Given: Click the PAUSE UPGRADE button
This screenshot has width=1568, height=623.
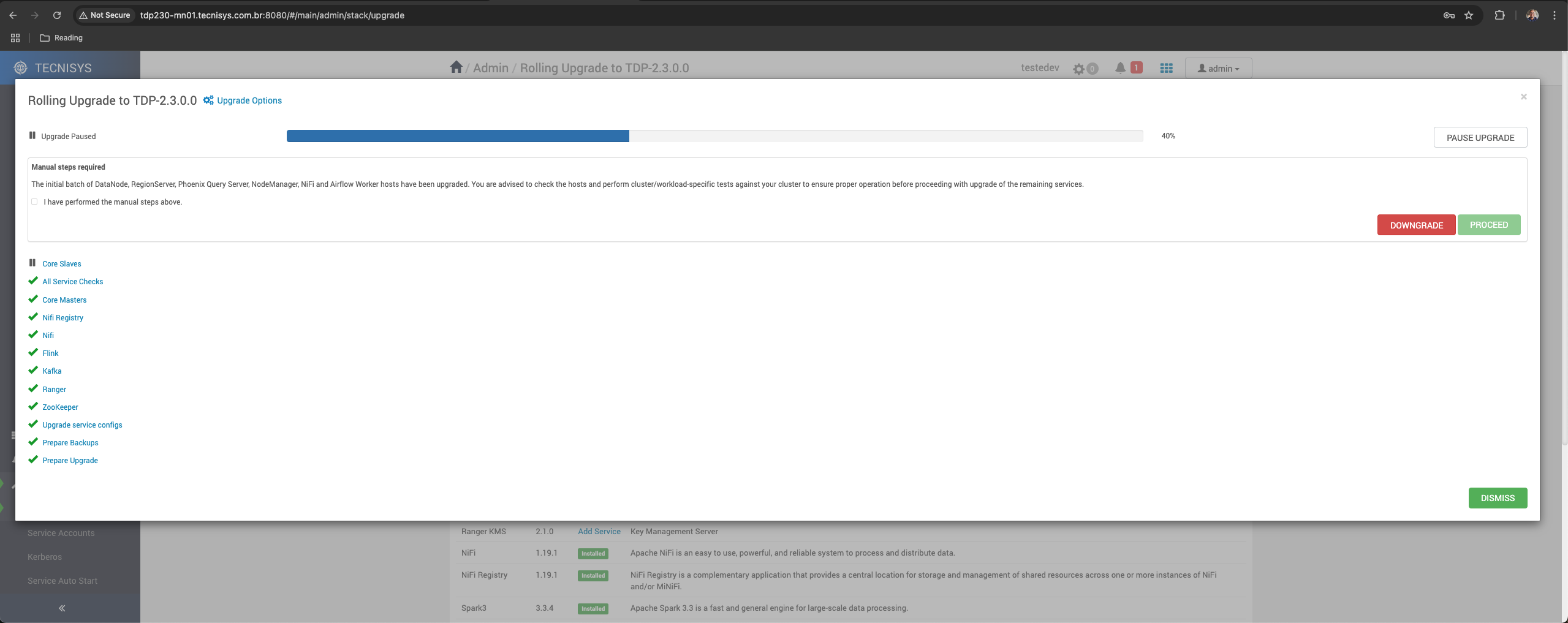Looking at the screenshot, I should coord(1480,138).
